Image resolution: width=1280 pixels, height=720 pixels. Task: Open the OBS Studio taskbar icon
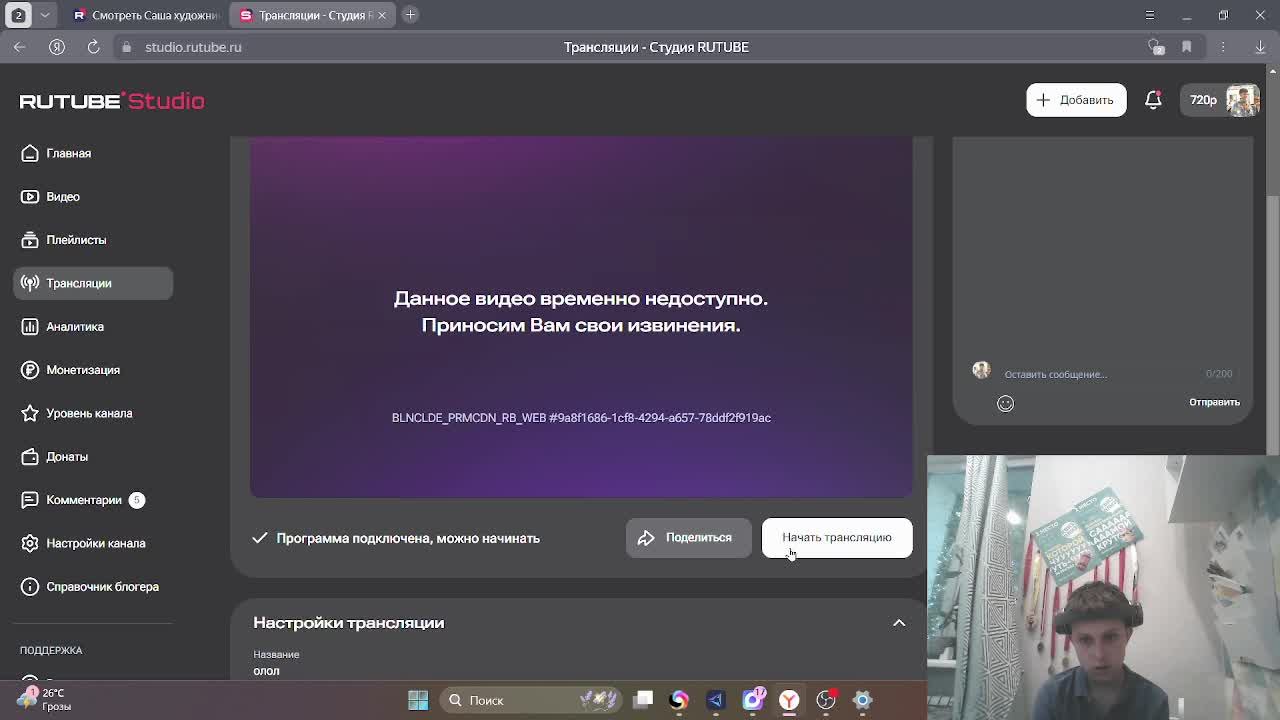(x=825, y=700)
